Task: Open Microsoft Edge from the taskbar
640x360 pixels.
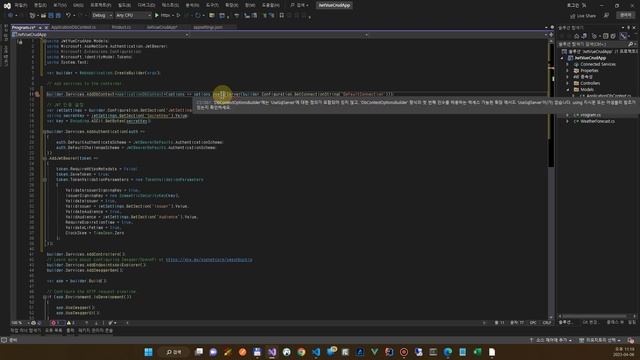Action: (448, 352)
